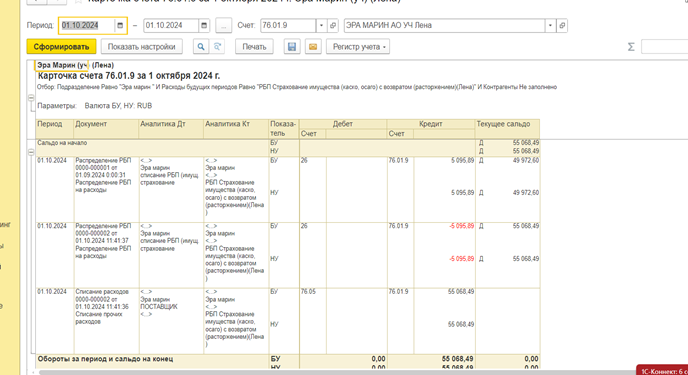Open document Распределение РБП 0000-000001
Viewport: 688px width, 375px height.
106,175
